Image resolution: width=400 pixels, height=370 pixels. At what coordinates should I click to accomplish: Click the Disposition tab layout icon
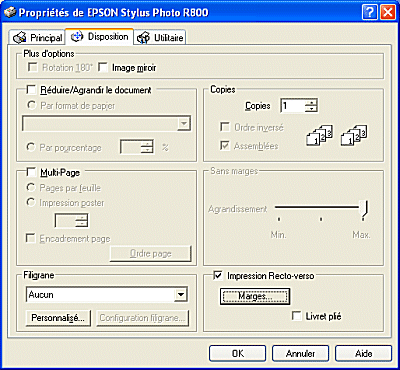tap(77, 37)
